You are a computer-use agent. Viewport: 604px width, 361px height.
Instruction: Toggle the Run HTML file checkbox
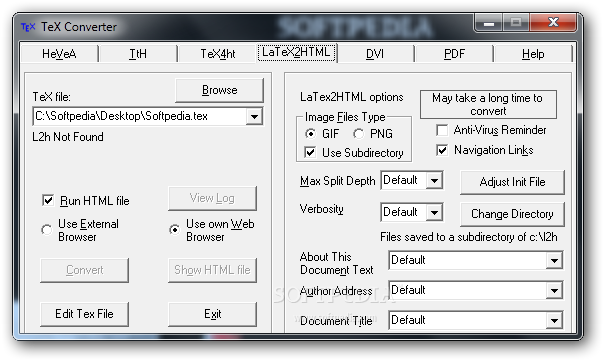(48, 200)
